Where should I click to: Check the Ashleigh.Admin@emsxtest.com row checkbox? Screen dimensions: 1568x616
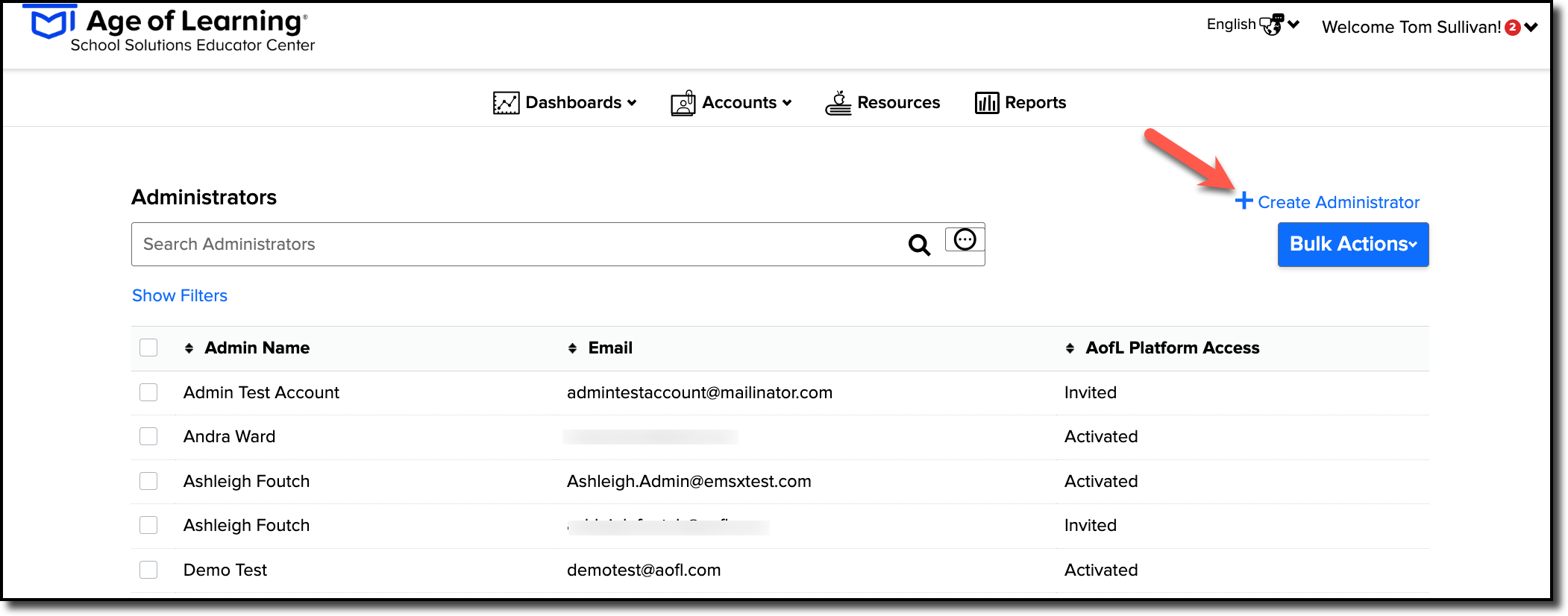pyautogui.click(x=148, y=481)
